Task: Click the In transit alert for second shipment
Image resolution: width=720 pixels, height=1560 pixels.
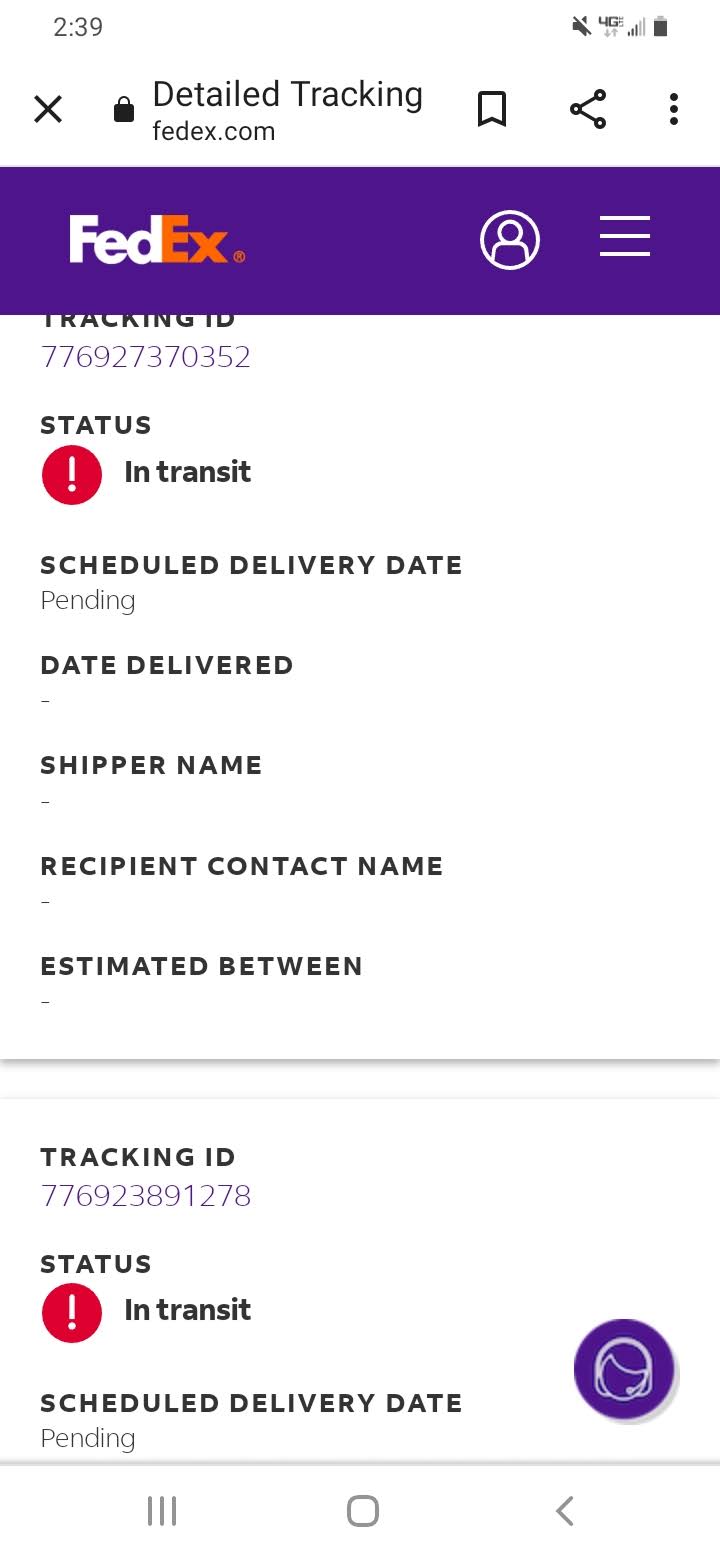Action: (x=71, y=1312)
